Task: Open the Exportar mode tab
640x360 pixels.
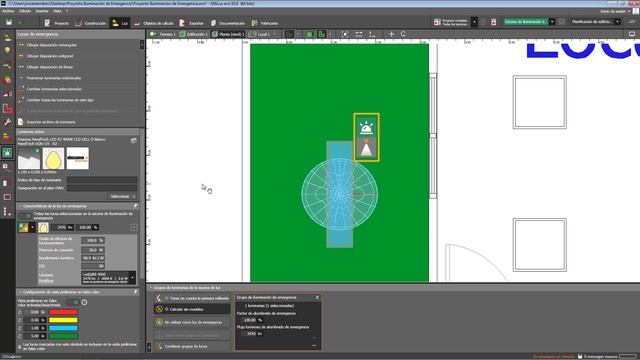Action: (191, 23)
